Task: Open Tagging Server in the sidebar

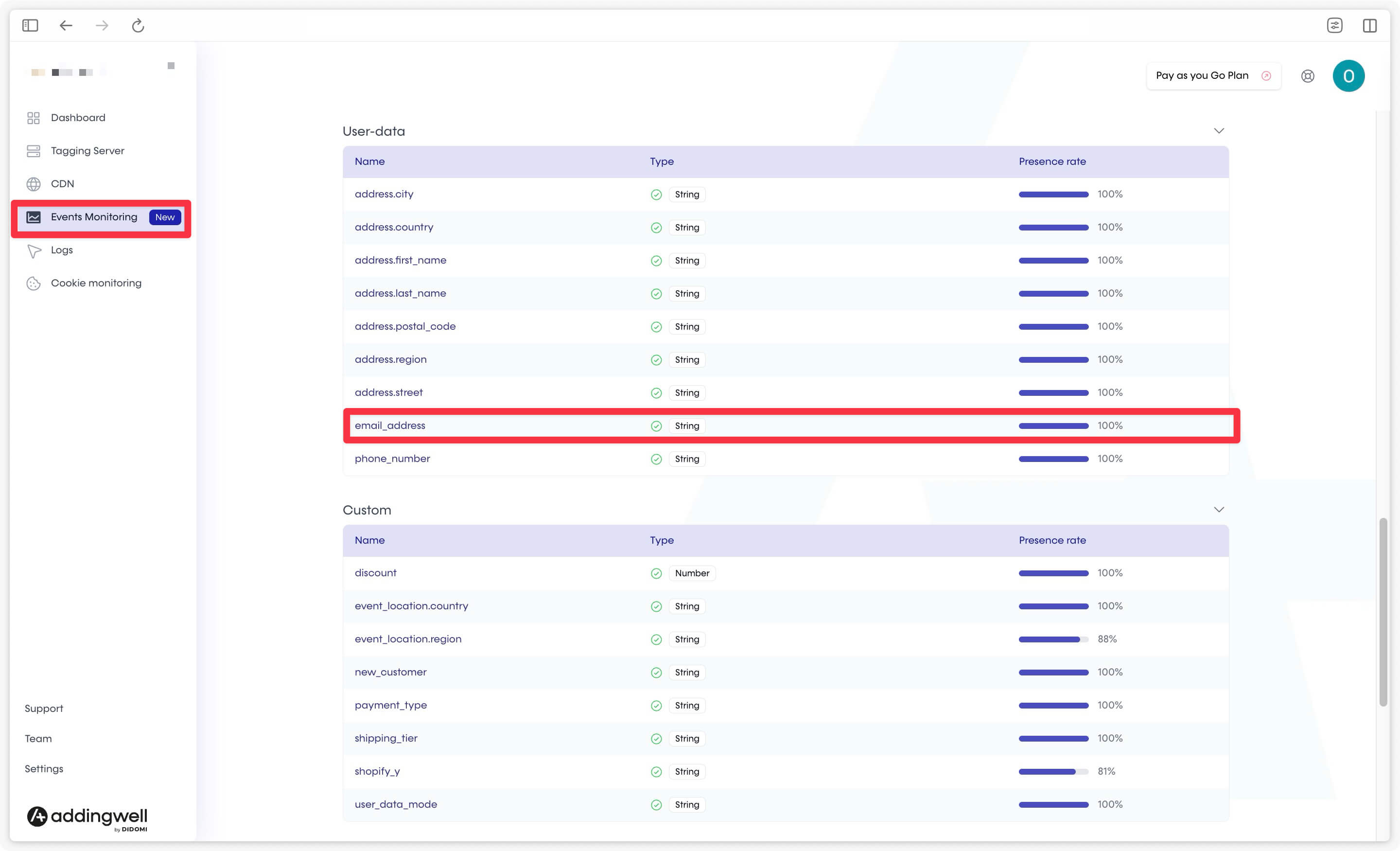Action: coord(87,151)
